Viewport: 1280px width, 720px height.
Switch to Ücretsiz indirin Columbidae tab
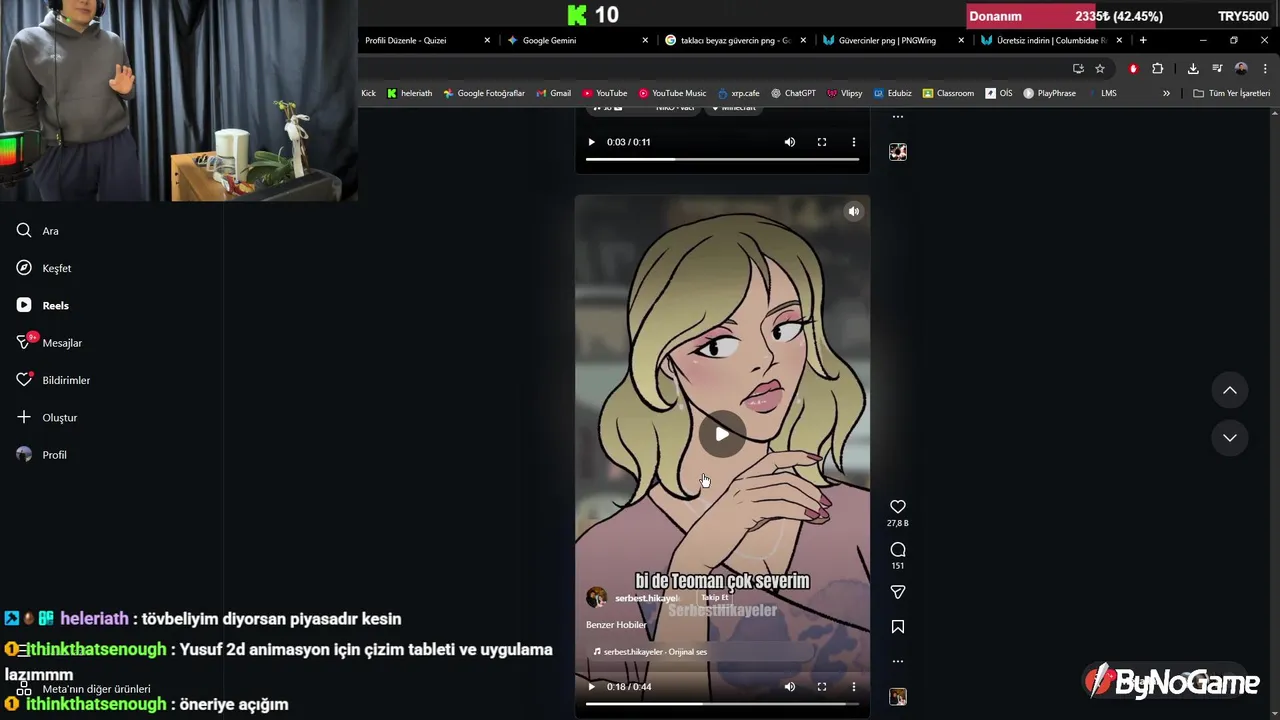tap(1051, 40)
